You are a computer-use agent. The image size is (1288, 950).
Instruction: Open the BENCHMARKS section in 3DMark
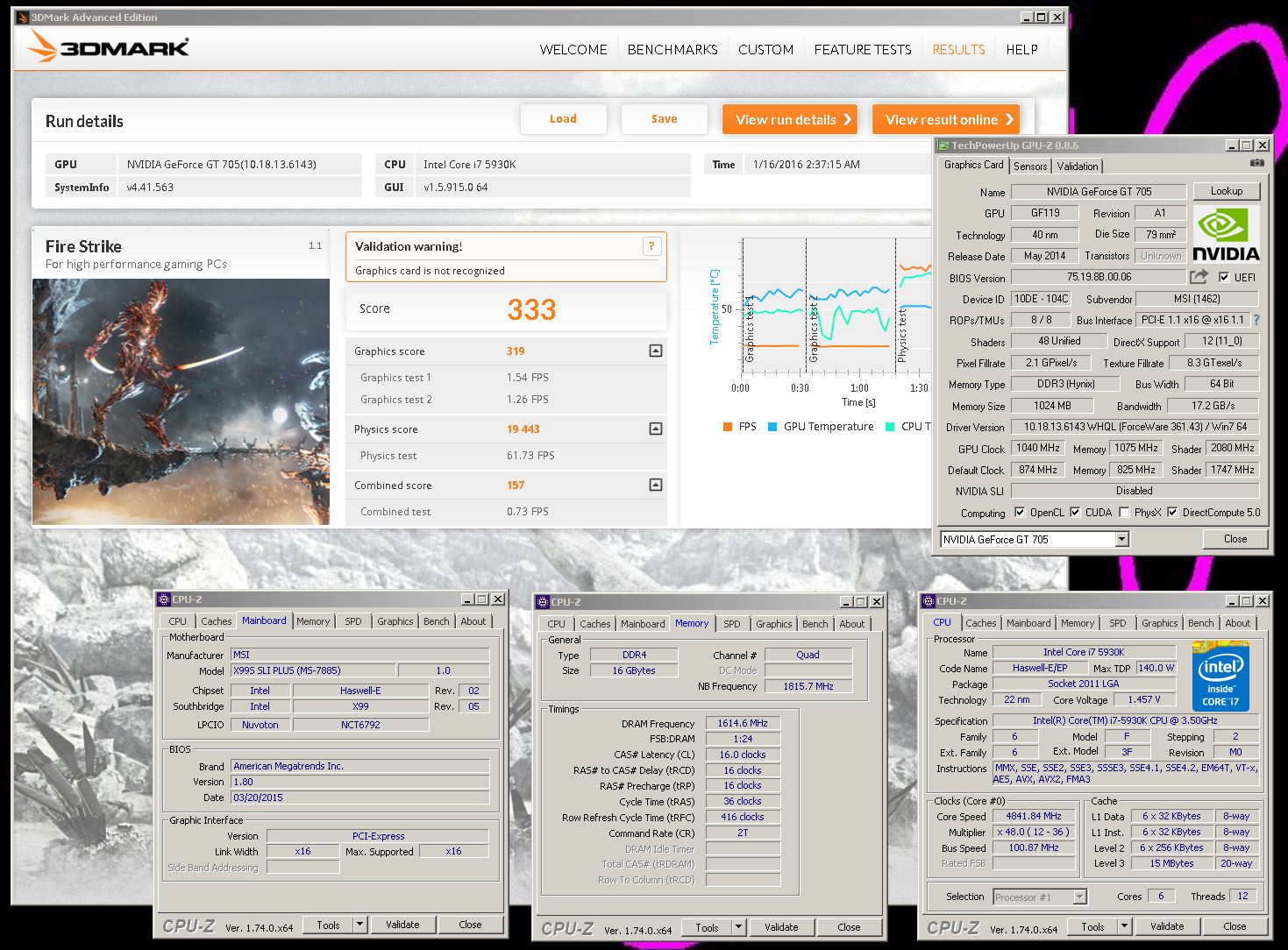tap(672, 50)
